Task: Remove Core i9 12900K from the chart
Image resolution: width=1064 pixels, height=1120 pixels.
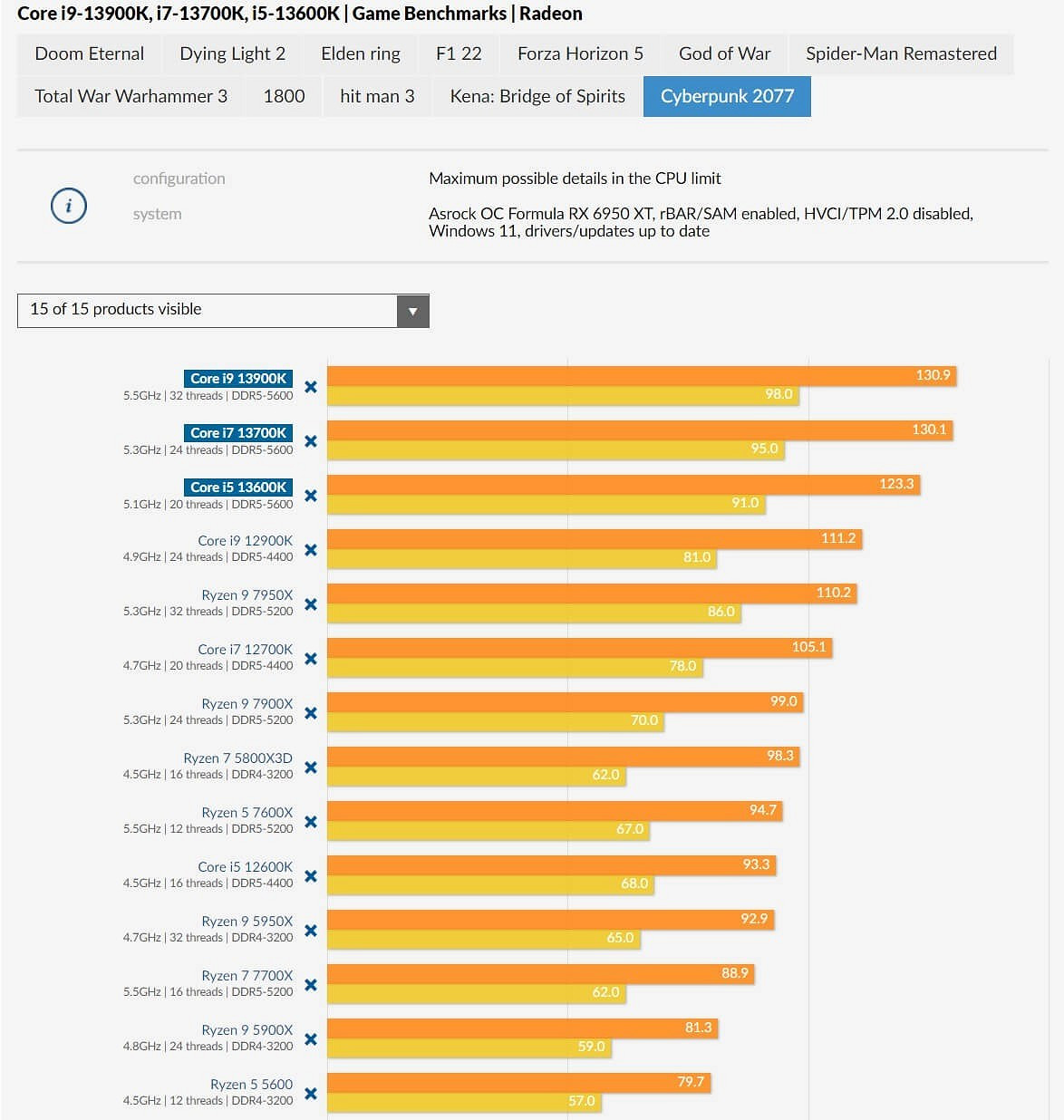Action: (311, 550)
